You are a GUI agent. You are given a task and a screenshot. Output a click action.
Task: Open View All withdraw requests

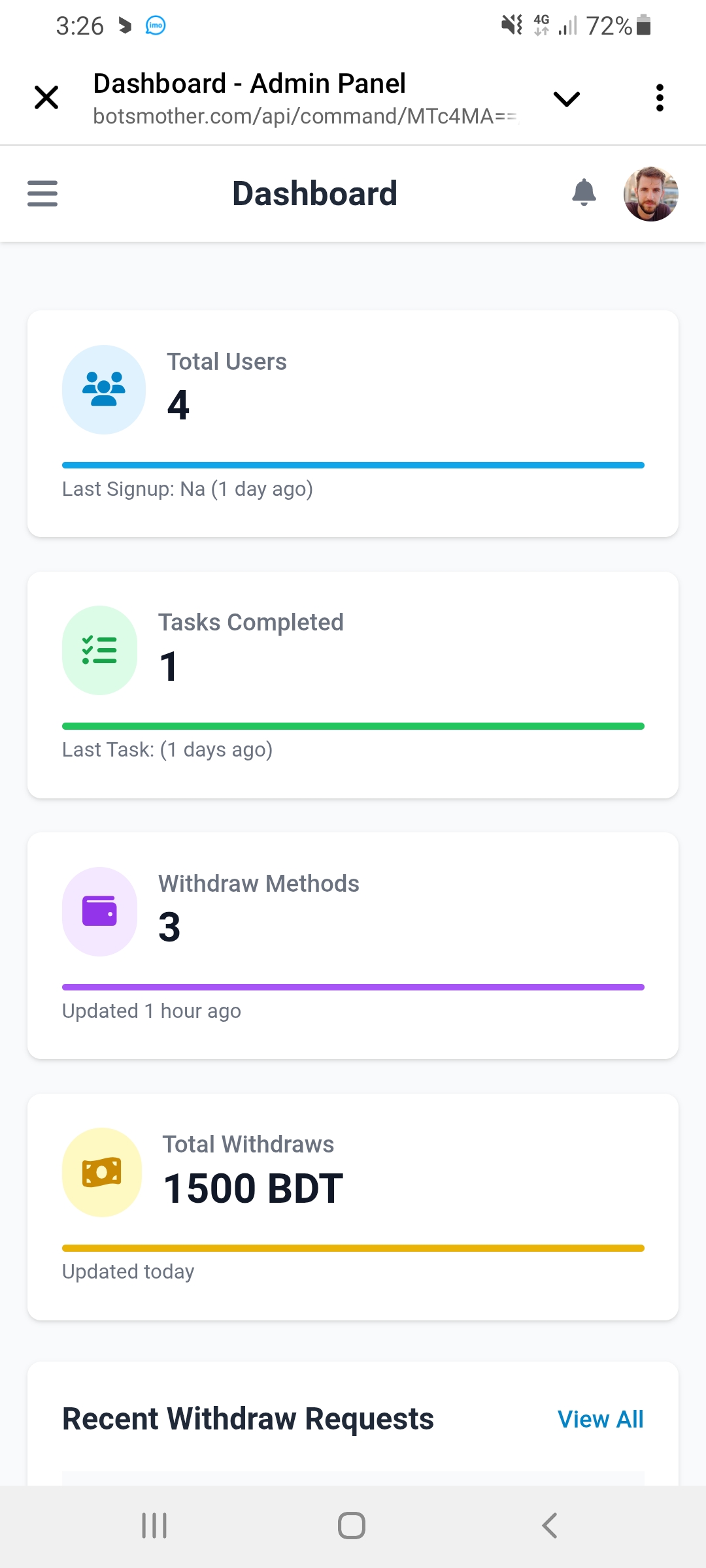(x=600, y=1419)
